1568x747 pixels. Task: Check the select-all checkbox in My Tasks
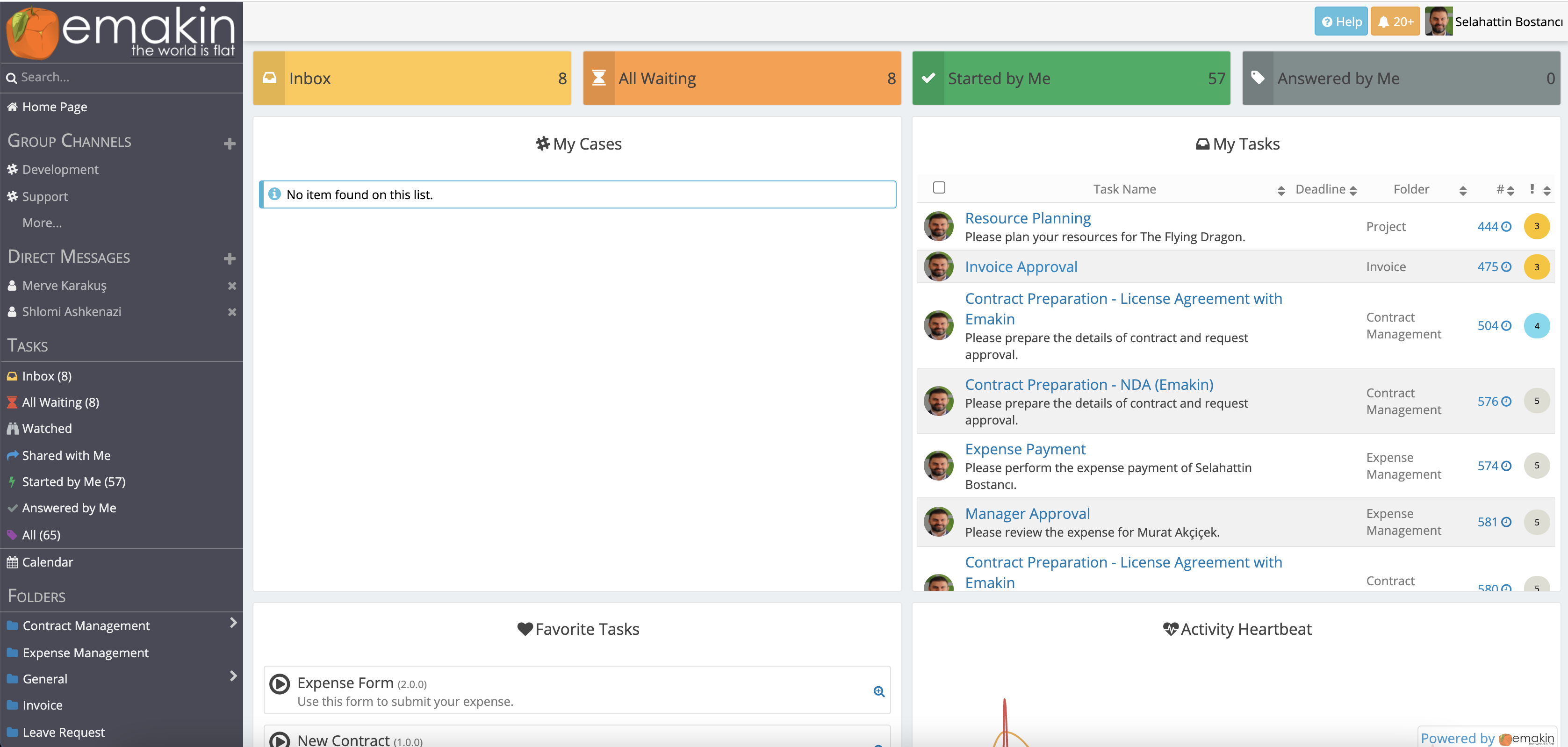tap(939, 187)
